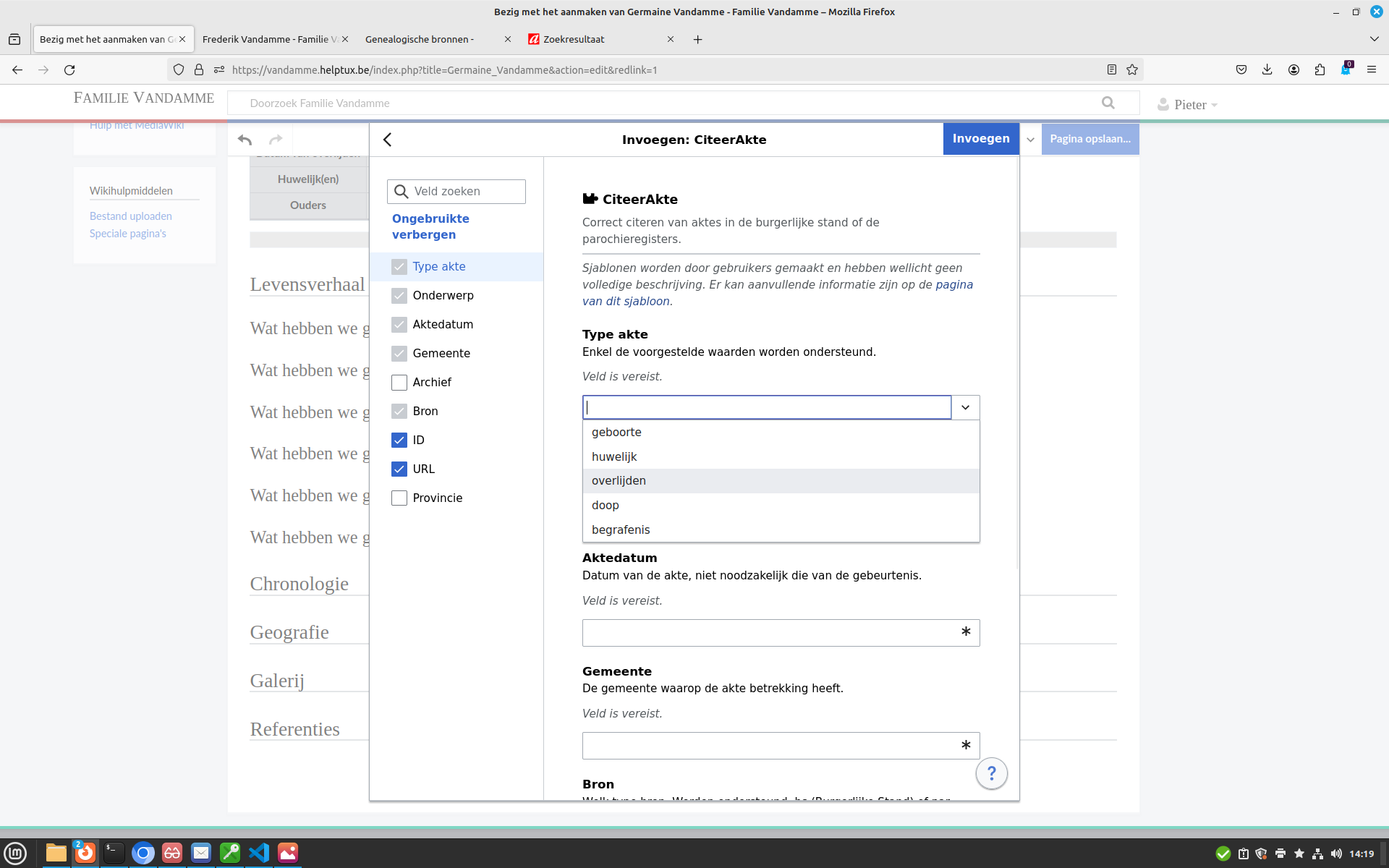Click the wiki search magnifier icon

coord(1108,103)
